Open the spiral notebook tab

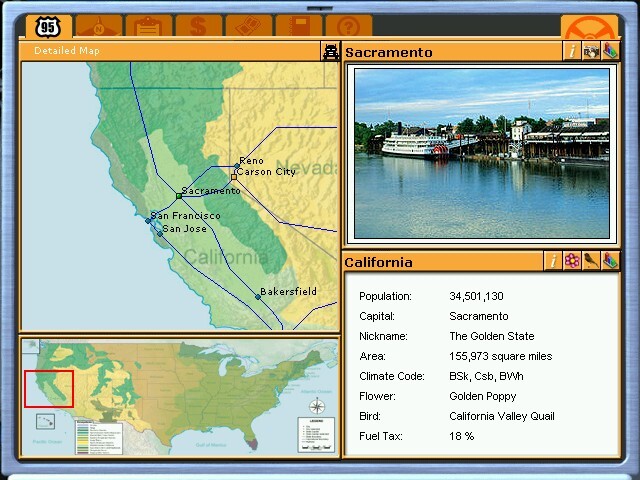tap(299, 27)
